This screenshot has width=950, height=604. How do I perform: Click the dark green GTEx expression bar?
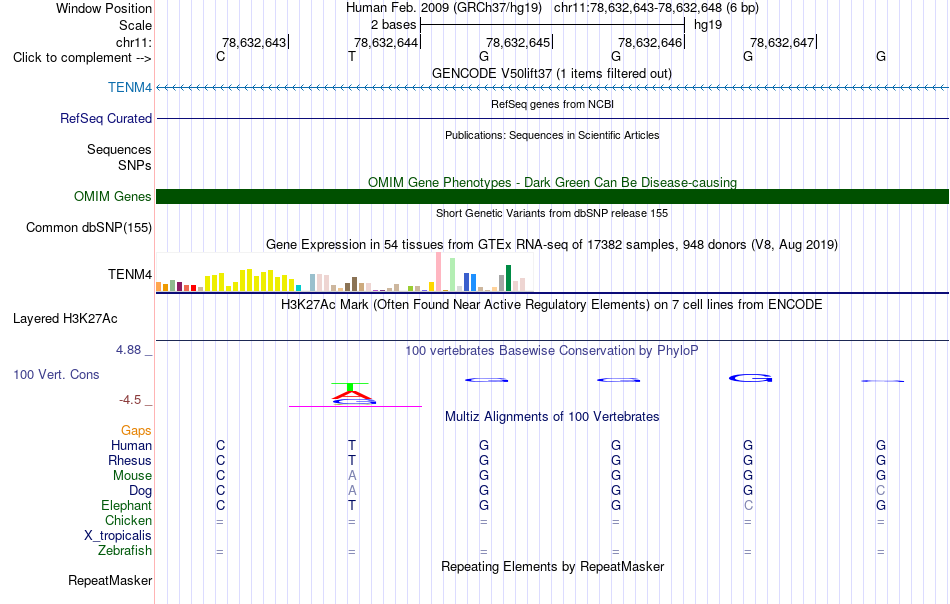[x=508, y=278]
